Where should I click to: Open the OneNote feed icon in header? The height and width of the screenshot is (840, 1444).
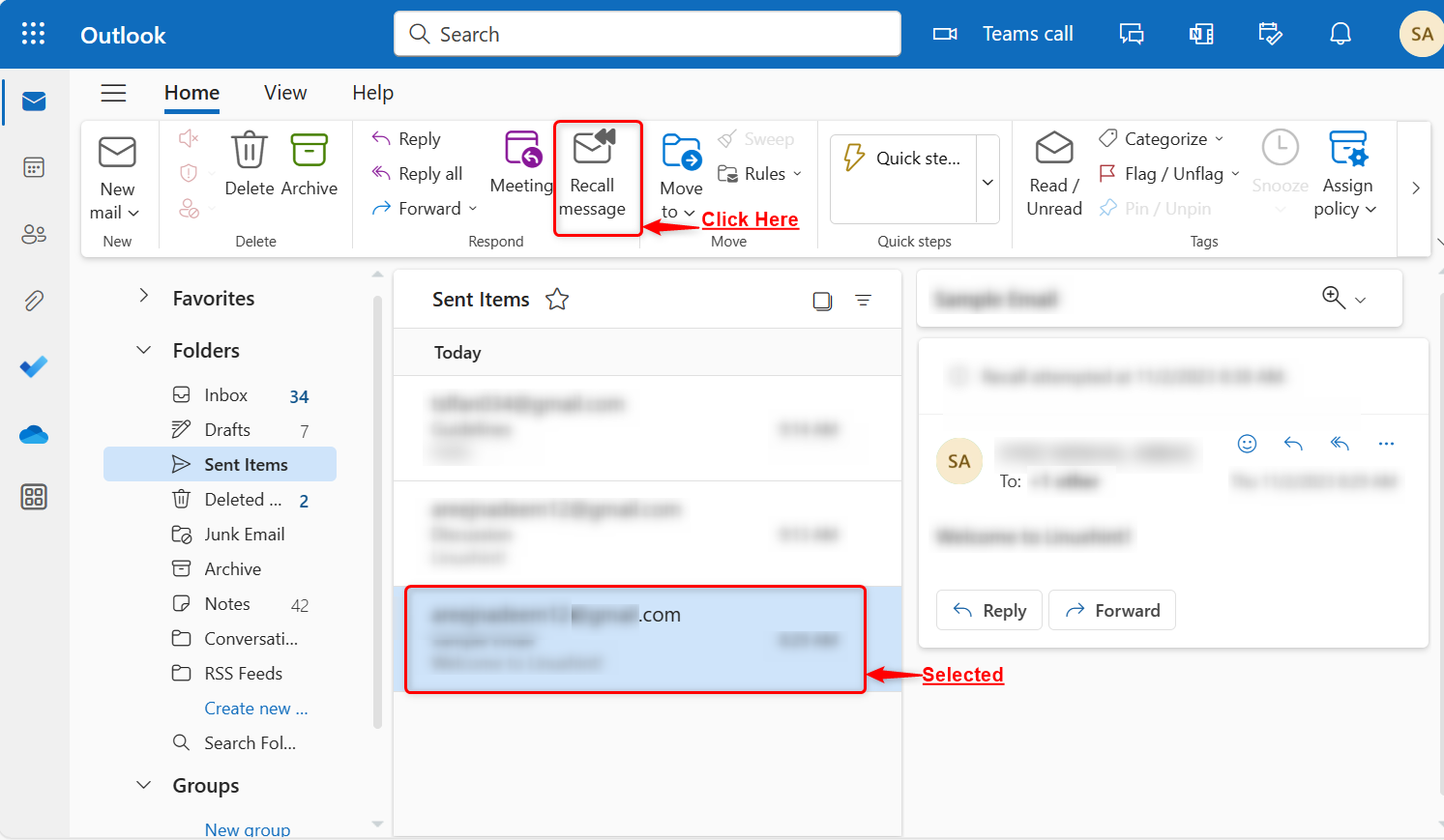coord(1201,35)
